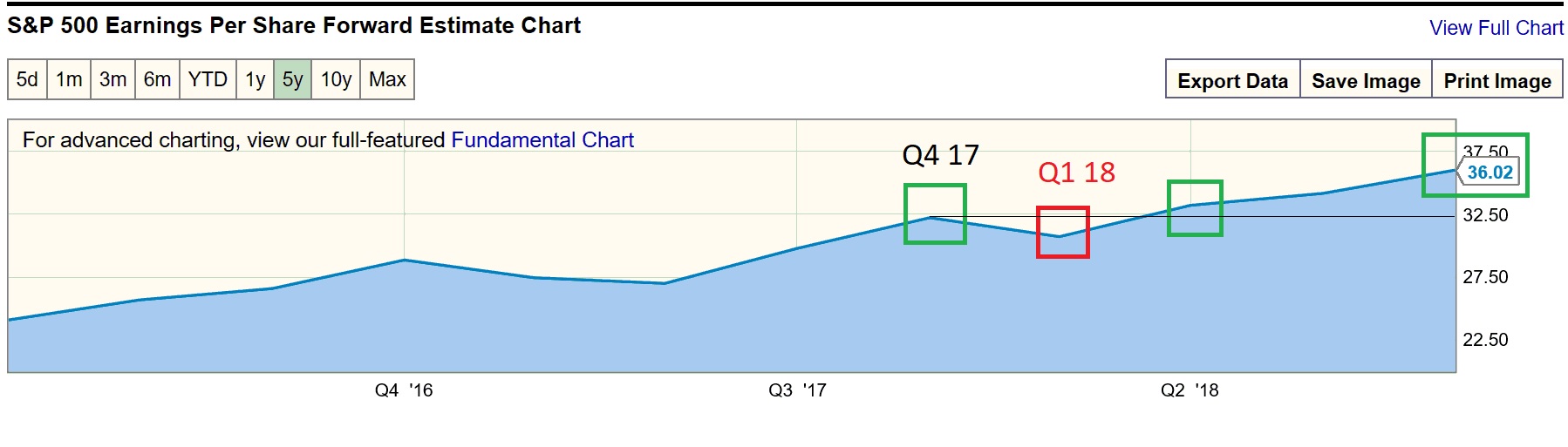Click the selected 5y range

[x=292, y=79]
